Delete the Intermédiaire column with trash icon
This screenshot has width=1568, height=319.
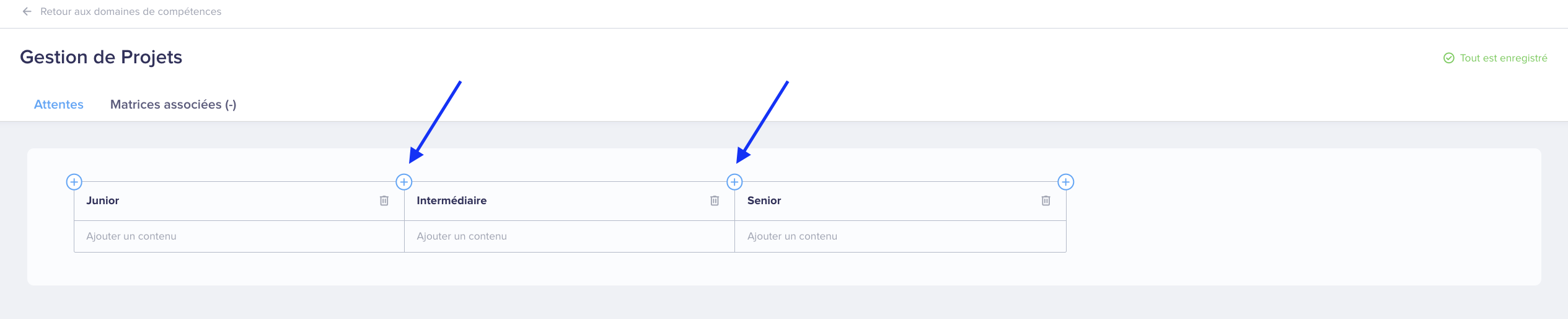point(715,200)
